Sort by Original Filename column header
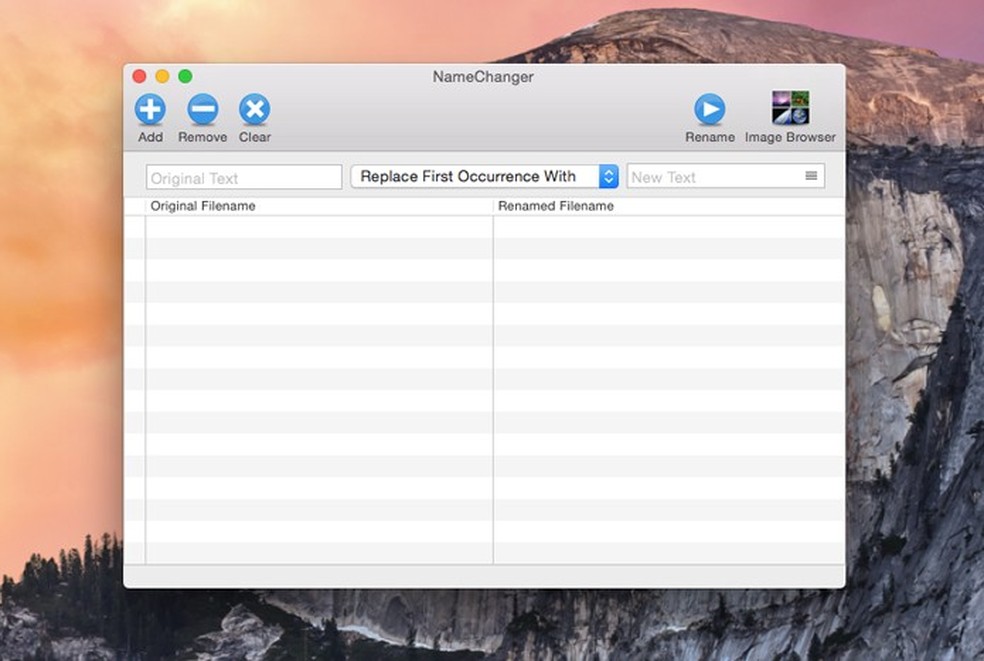Screen dimensions: 984x661 point(318,206)
